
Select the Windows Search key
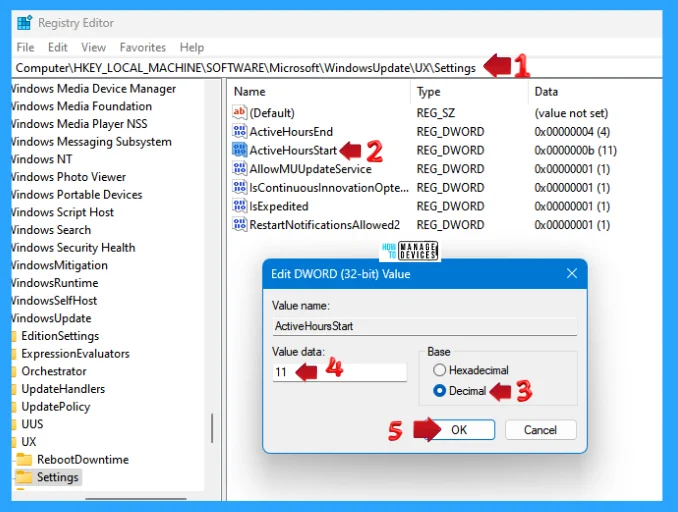coord(51,230)
